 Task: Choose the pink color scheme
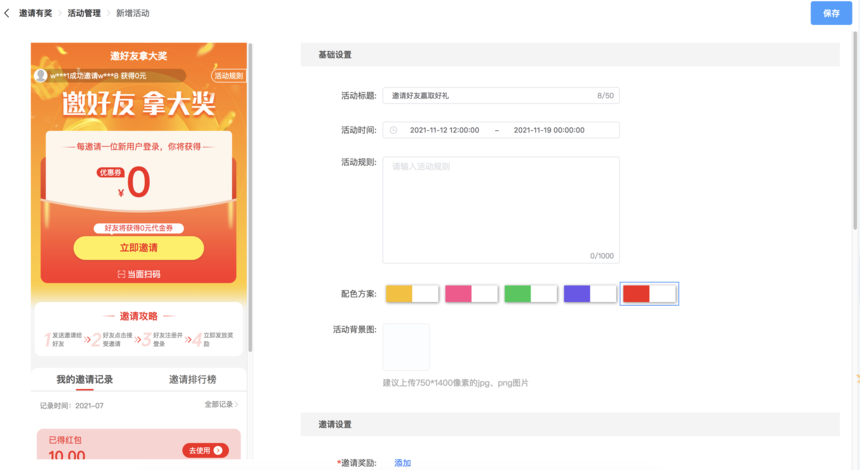tap(471, 294)
